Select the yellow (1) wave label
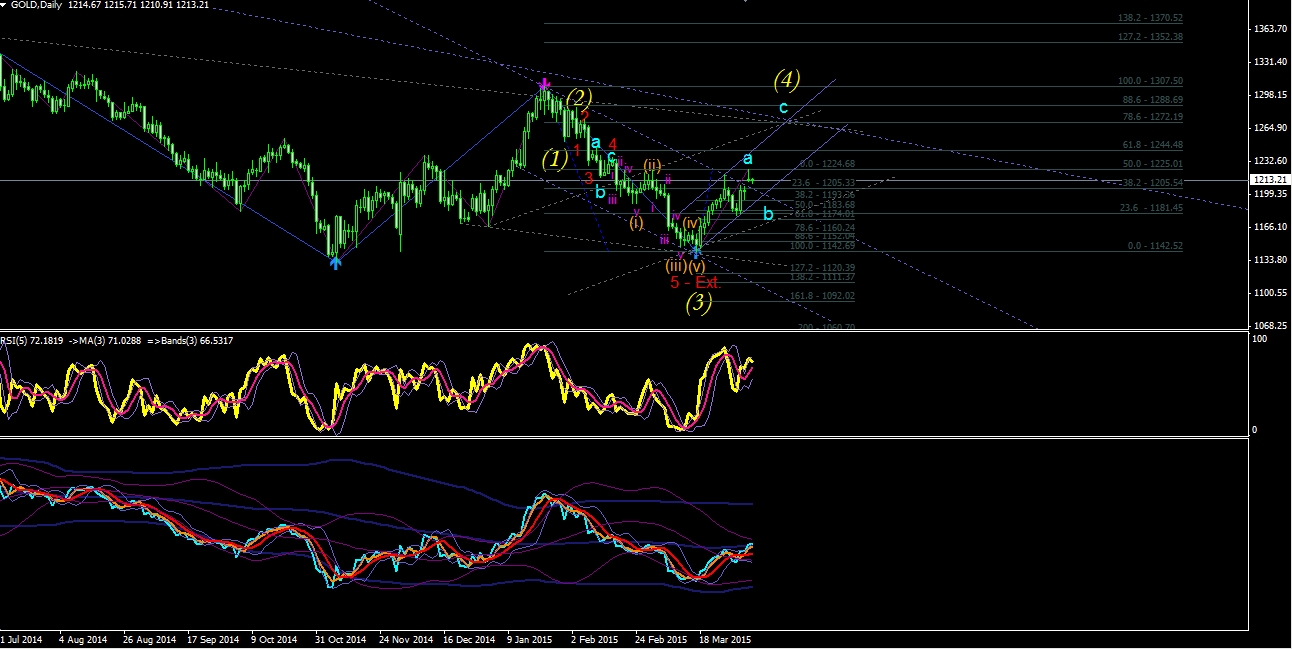This screenshot has width=1292, height=649. click(x=556, y=158)
